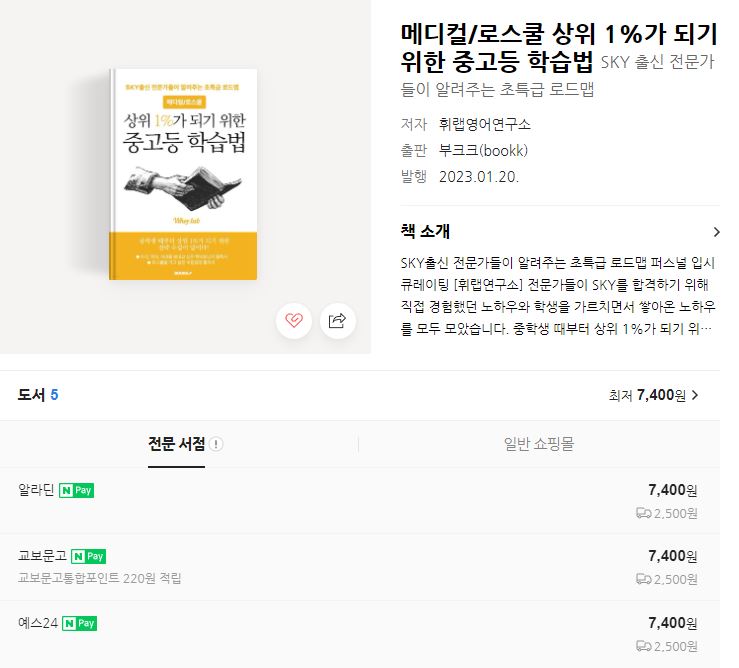Image resolution: width=739 pixels, height=668 pixels.
Task: Expand the 책 소개 section arrow
Action: [715, 232]
